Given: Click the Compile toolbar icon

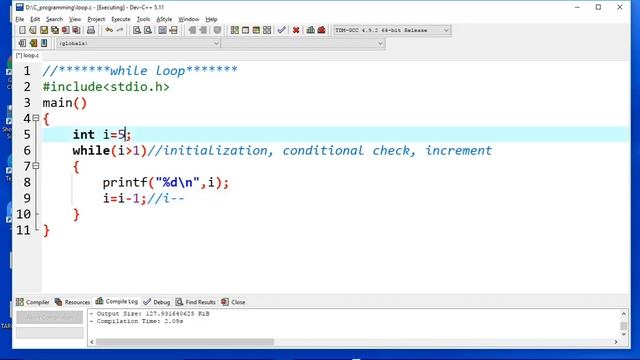Looking at the screenshot, I should pos(234,30).
